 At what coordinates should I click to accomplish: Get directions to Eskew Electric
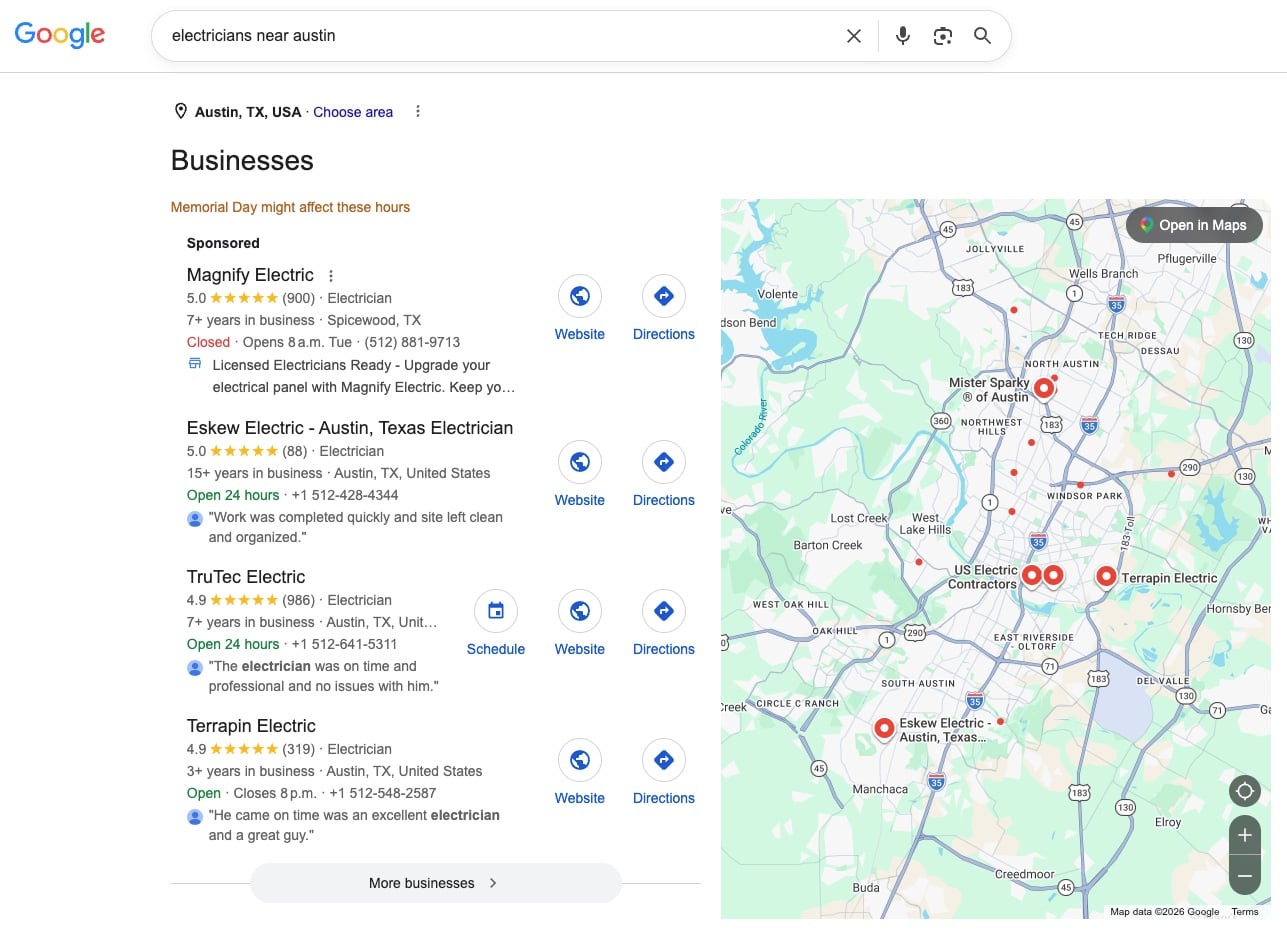coord(664,462)
